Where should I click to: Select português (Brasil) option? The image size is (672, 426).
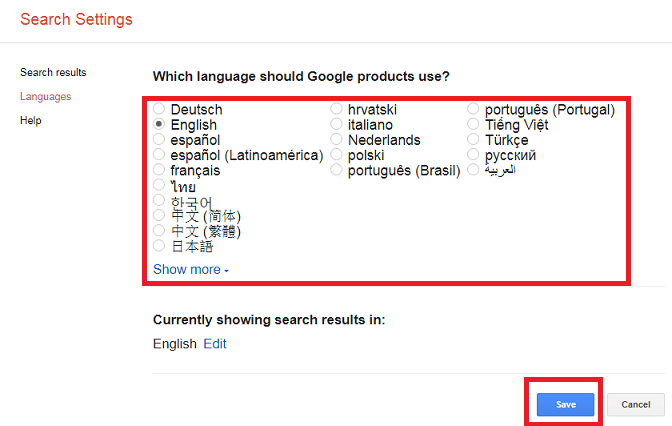(337, 171)
